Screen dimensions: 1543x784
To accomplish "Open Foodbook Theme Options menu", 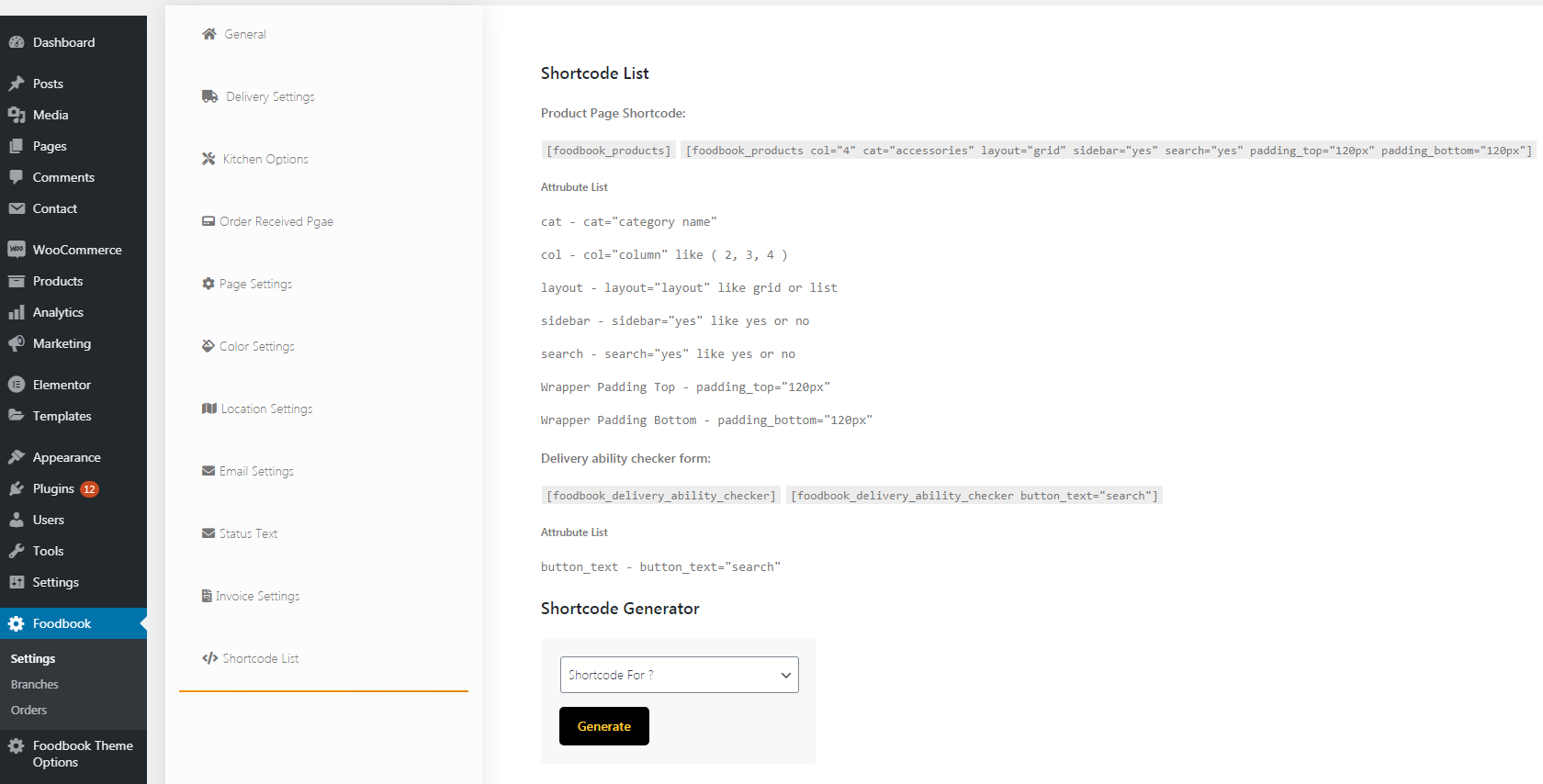I will click(73, 754).
